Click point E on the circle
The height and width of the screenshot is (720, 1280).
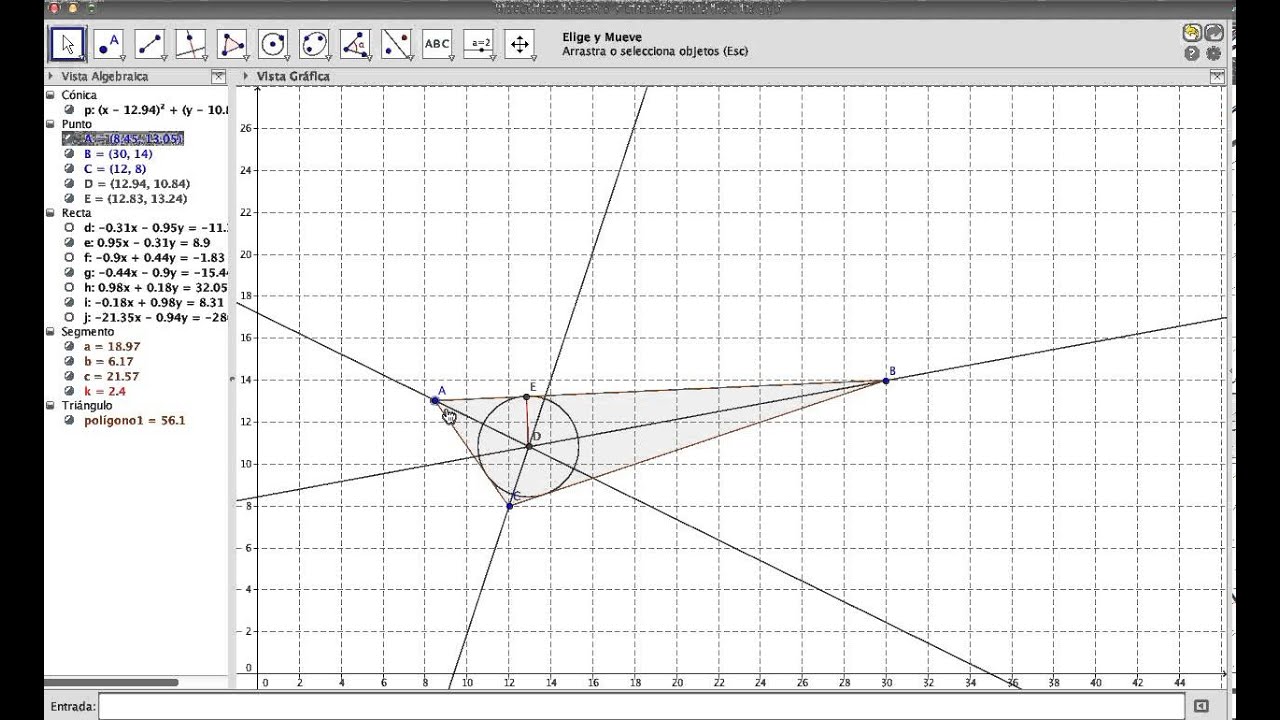point(527,397)
